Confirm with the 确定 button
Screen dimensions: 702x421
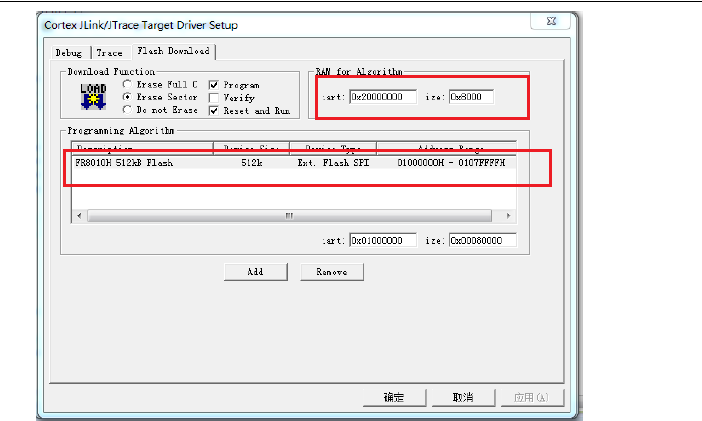[394, 397]
